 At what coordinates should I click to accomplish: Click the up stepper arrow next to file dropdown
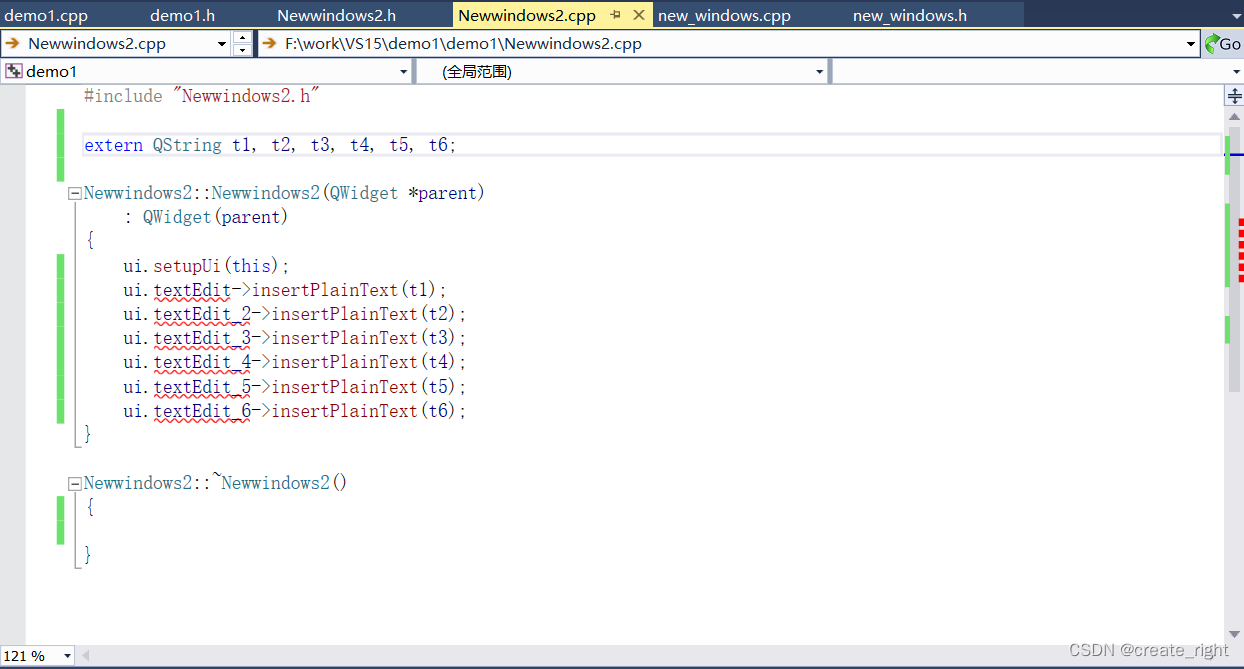[243, 38]
